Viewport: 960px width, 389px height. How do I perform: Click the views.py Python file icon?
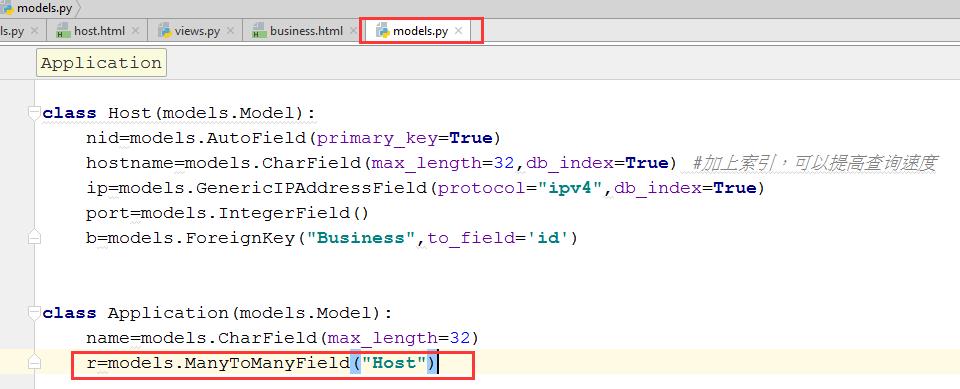pos(164,31)
